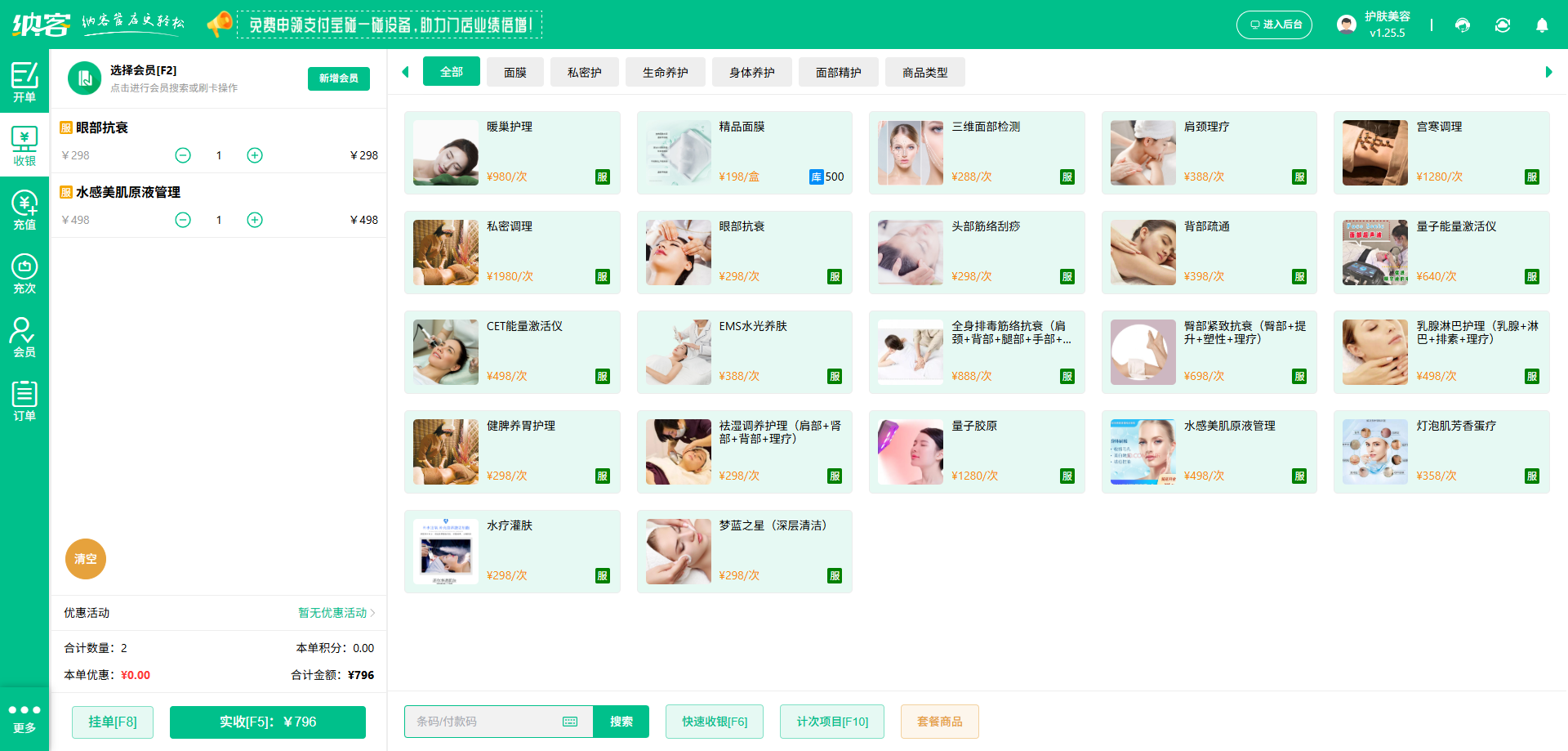Select the 灯泡肌芳香蛋疗 product card
The height and width of the screenshot is (751, 1568).
coord(1441,452)
